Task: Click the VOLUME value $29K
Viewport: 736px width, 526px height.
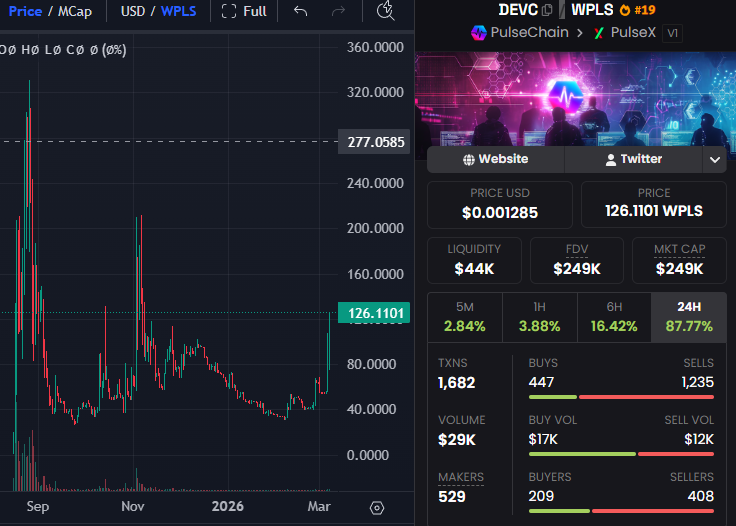Action: tap(456, 440)
